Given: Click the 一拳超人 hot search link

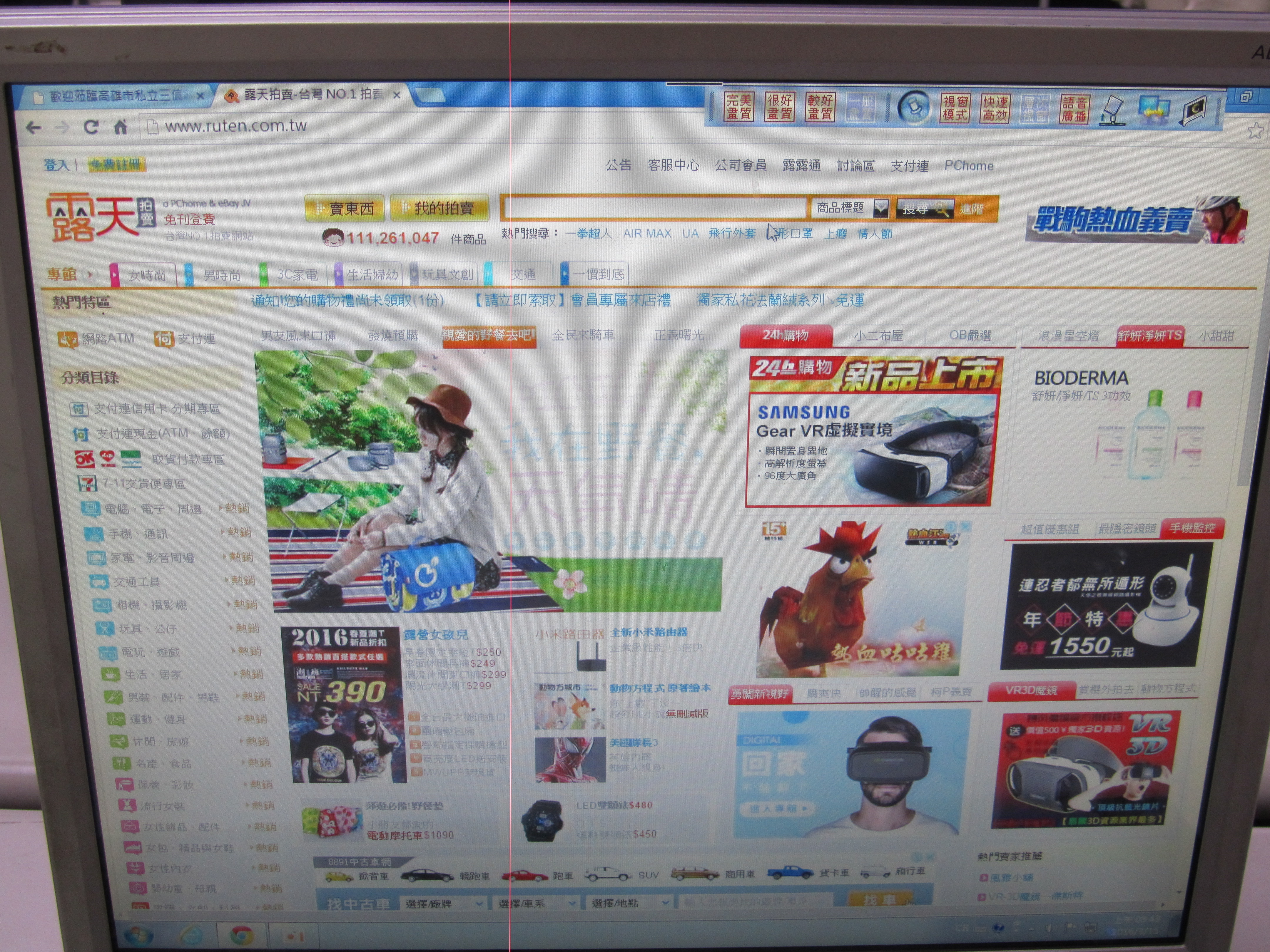Looking at the screenshot, I should [589, 234].
